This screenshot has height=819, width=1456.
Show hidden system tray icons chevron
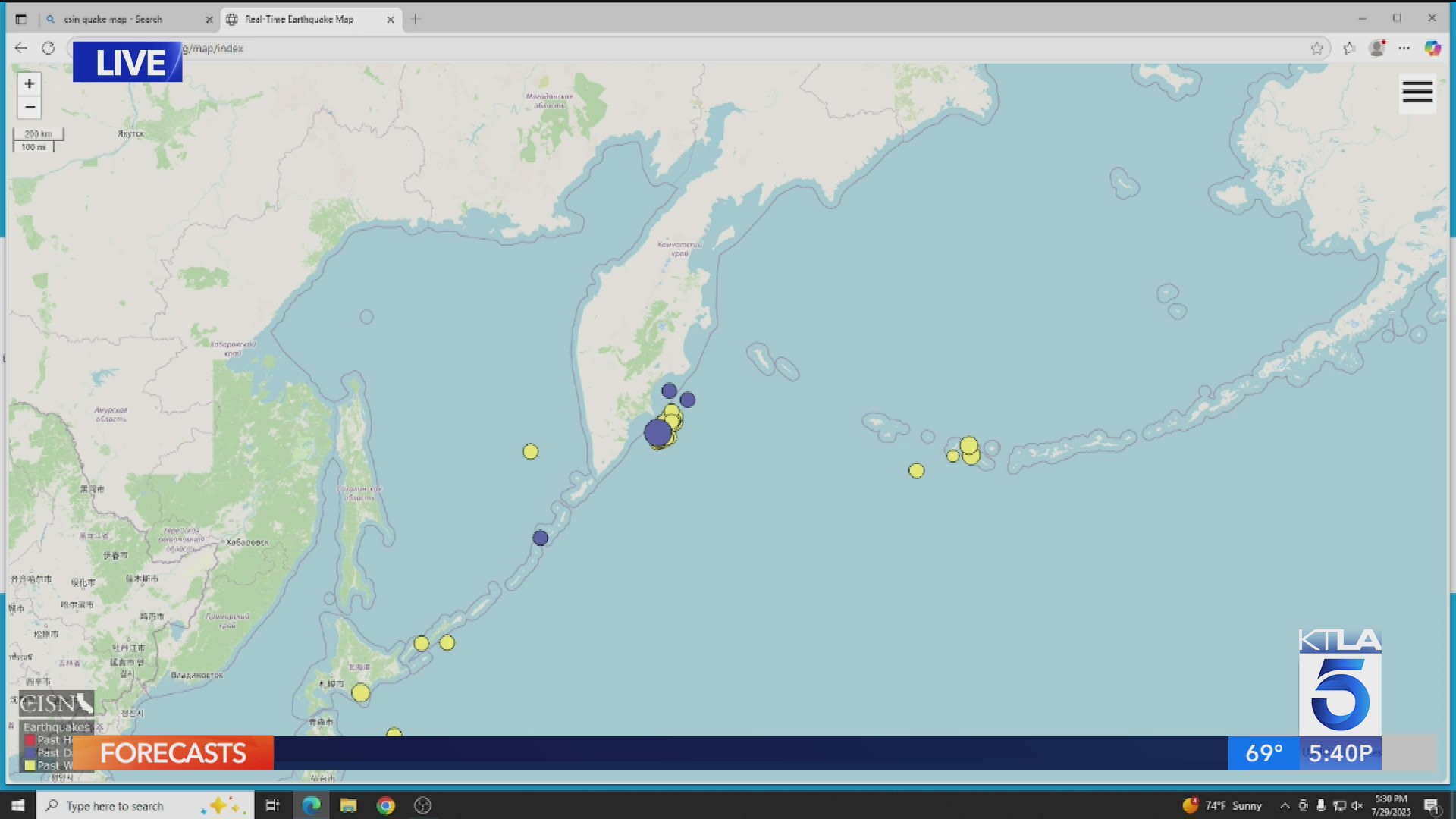(1285, 805)
